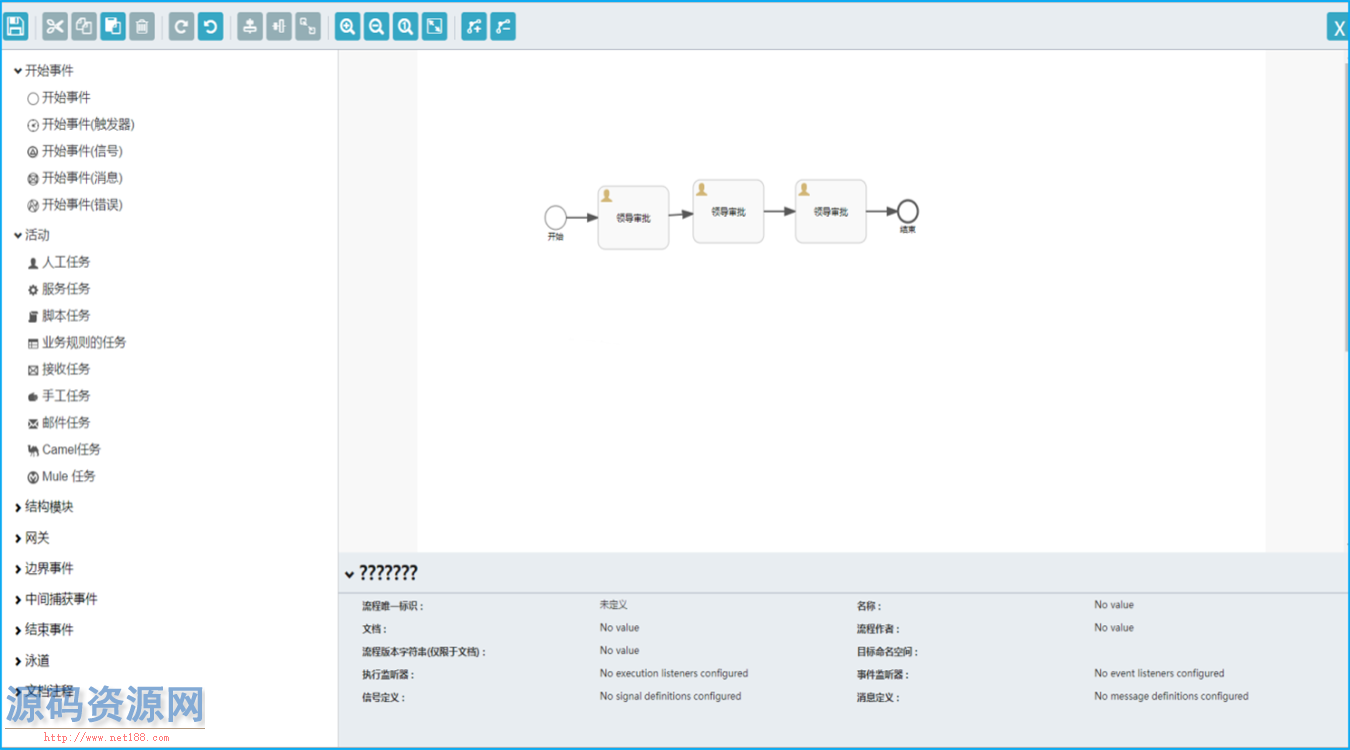The width and height of the screenshot is (1350, 750).
Task: Click the same size toolbar icon
Action: point(308,27)
